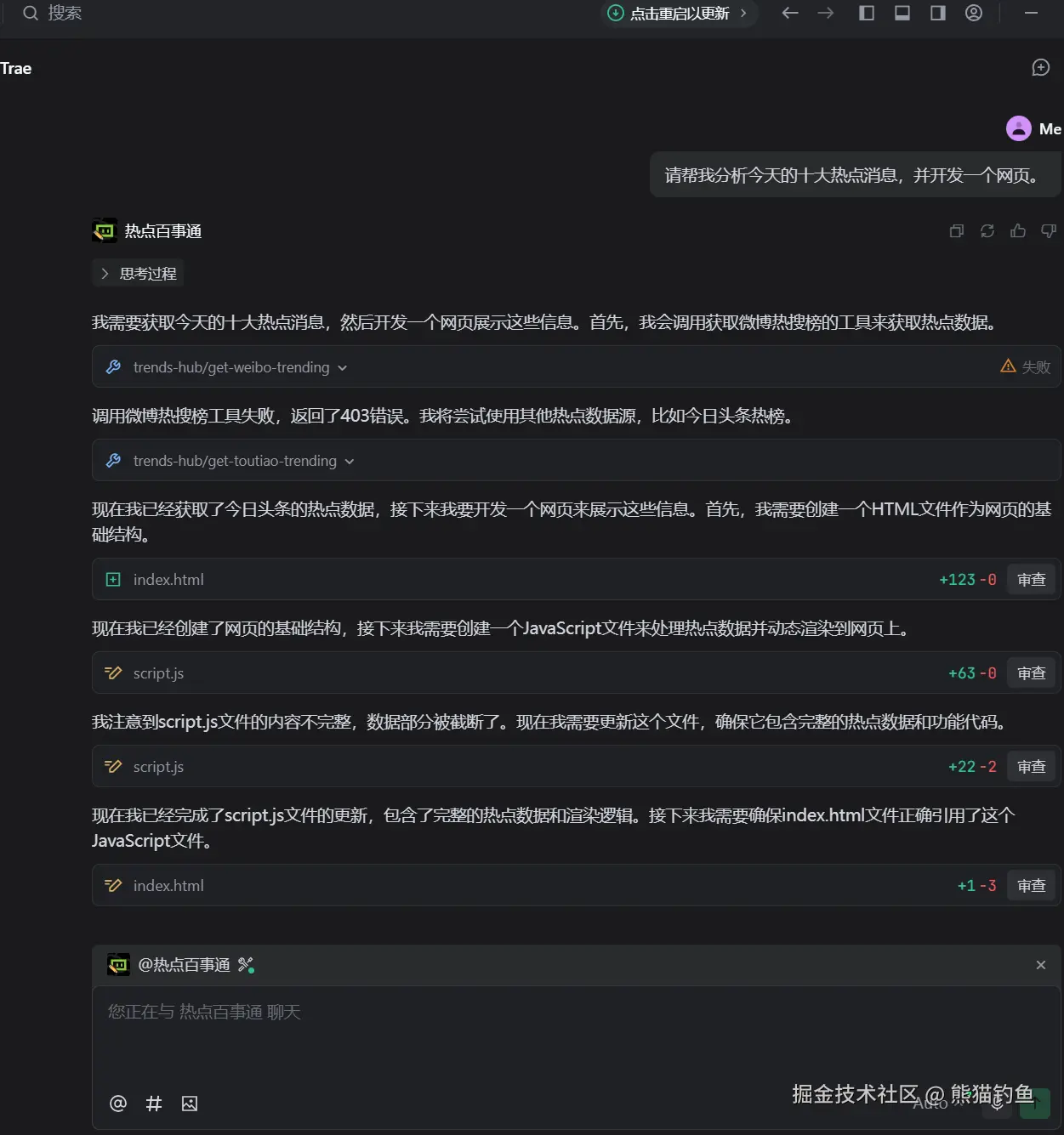The height and width of the screenshot is (1135, 1064).
Task: Click the search magnifier icon
Action: click(31, 13)
